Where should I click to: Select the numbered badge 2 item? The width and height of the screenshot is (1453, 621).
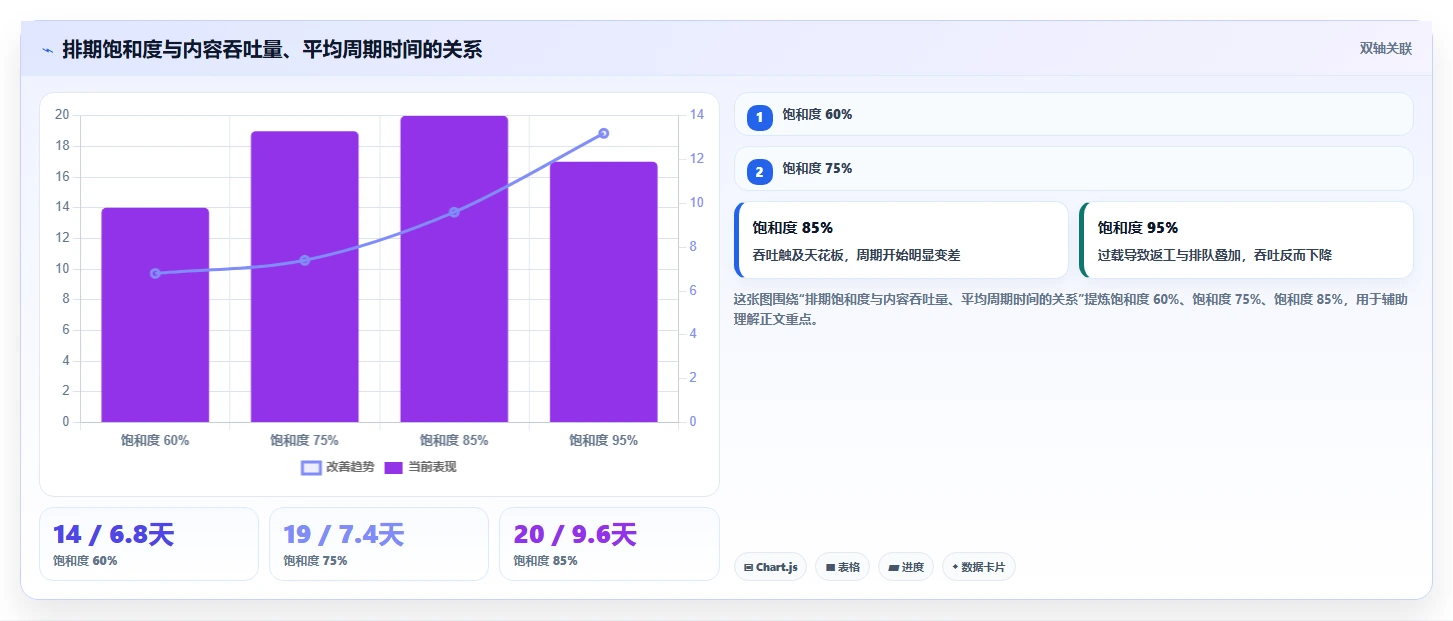(1073, 169)
